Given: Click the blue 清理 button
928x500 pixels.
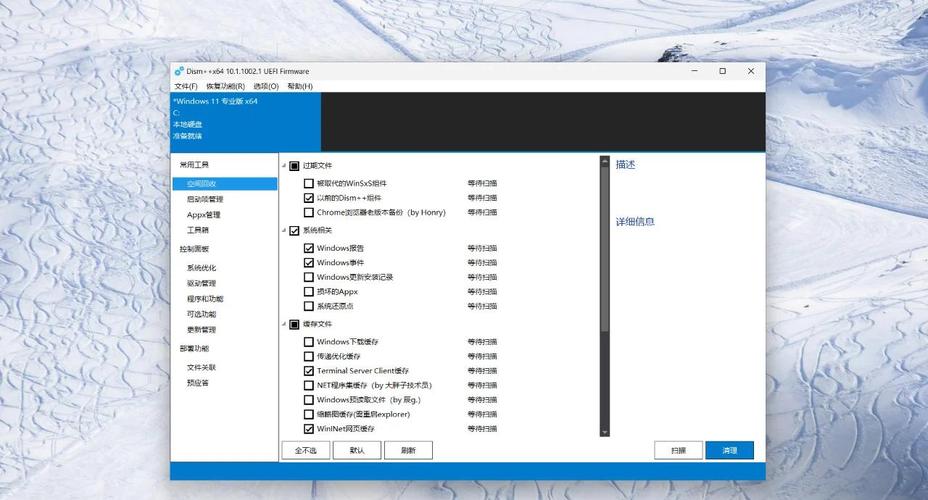Looking at the screenshot, I should [x=729, y=451].
